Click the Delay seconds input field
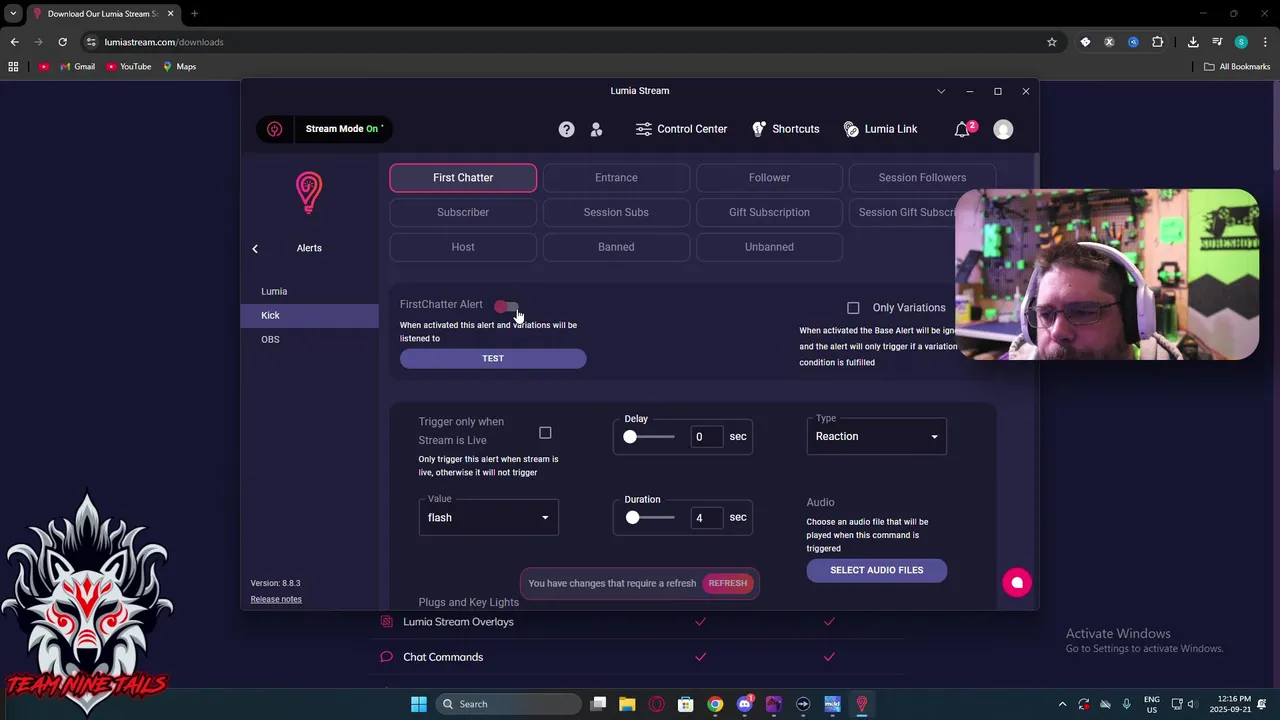The image size is (1280, 720). click(706, 437)
